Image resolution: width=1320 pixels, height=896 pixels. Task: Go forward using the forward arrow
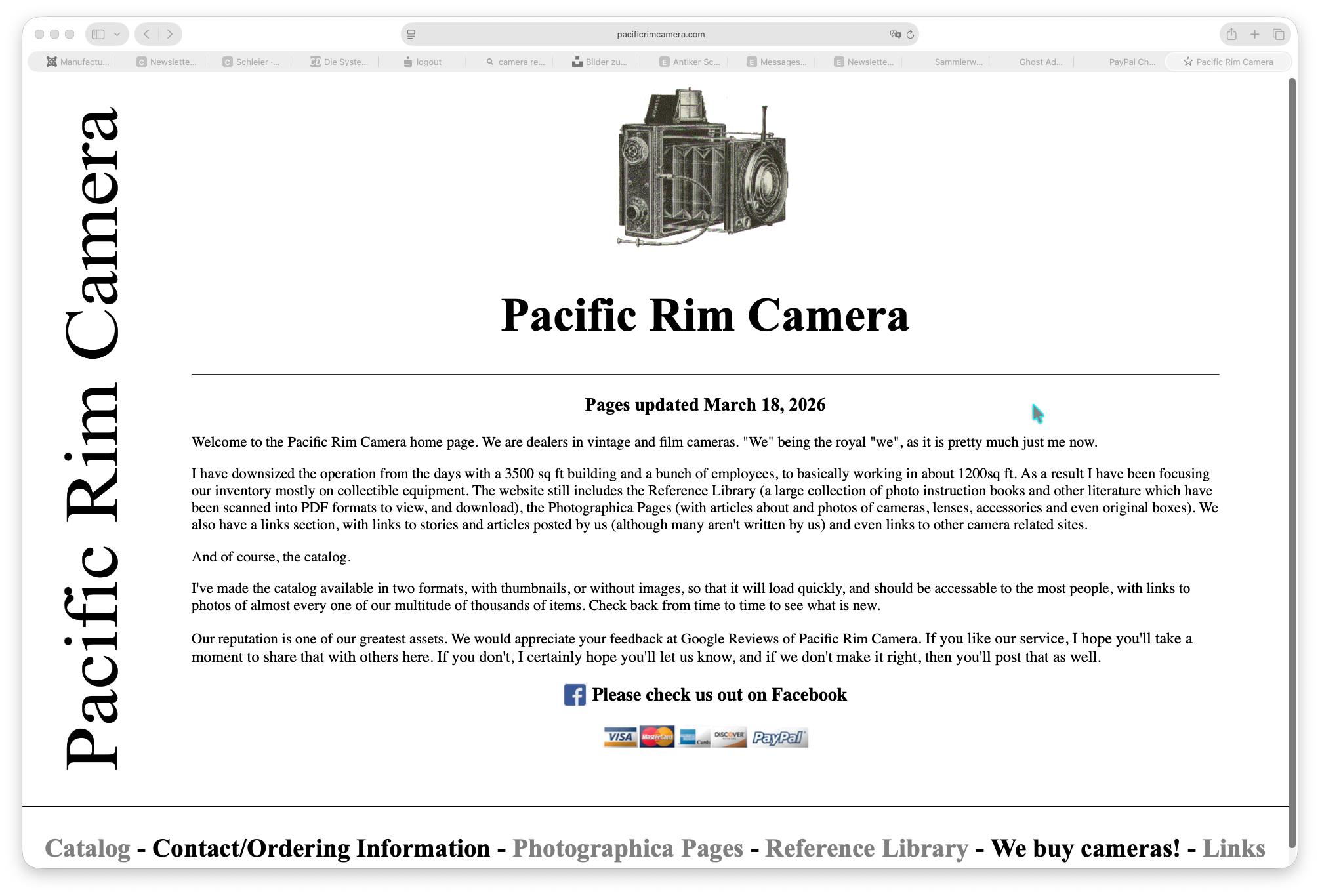click(170, 34)
